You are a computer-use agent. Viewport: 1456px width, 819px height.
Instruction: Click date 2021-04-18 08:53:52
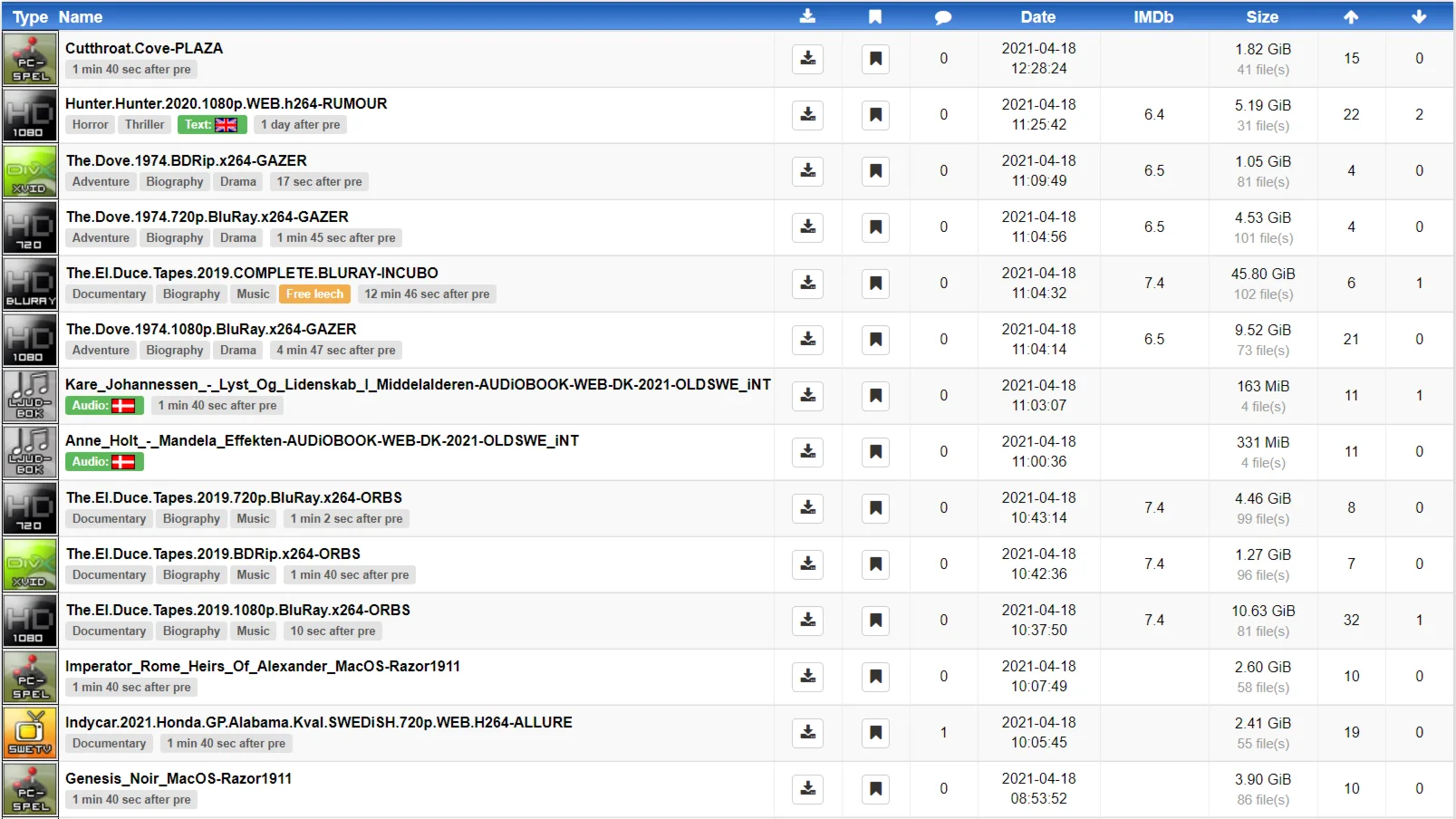point(1038,788)
